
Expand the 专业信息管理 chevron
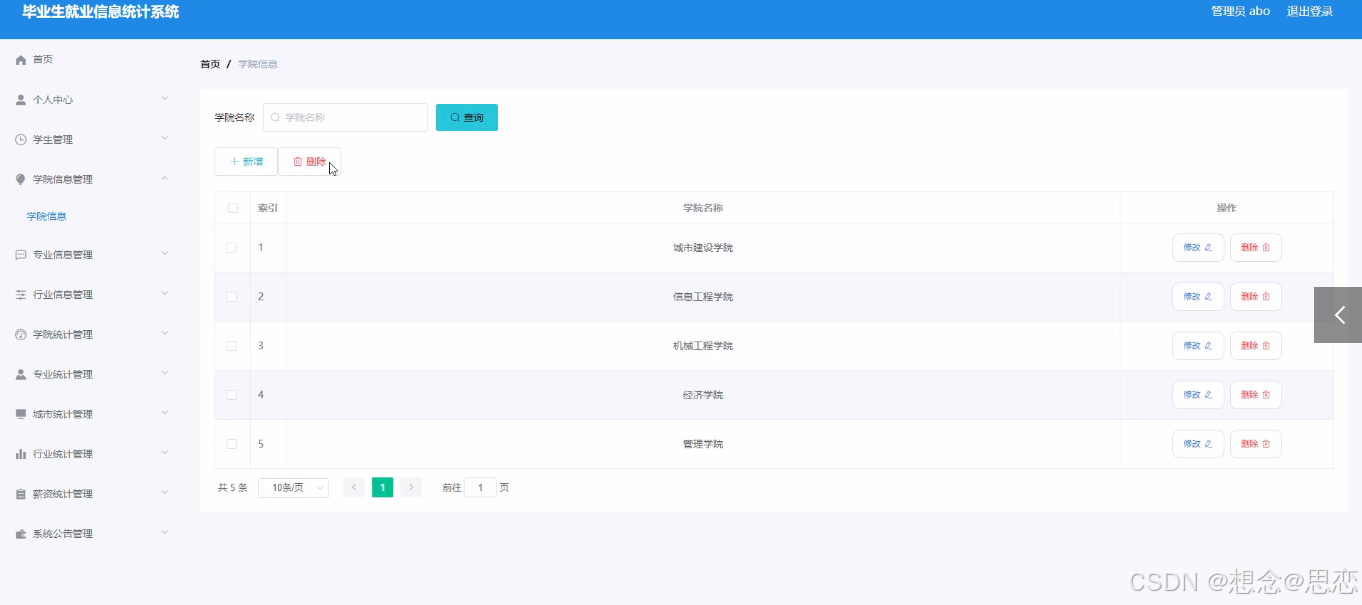click(165, 254)
